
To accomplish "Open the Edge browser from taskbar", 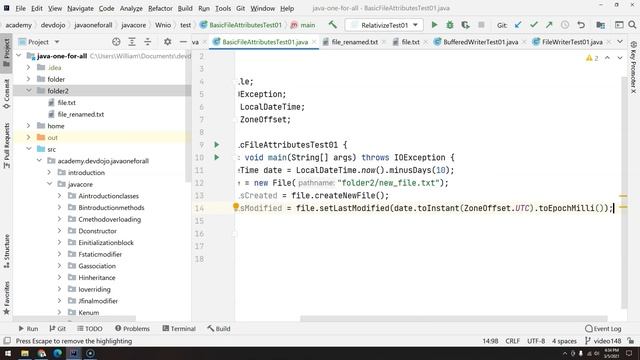I will (58, 353).
